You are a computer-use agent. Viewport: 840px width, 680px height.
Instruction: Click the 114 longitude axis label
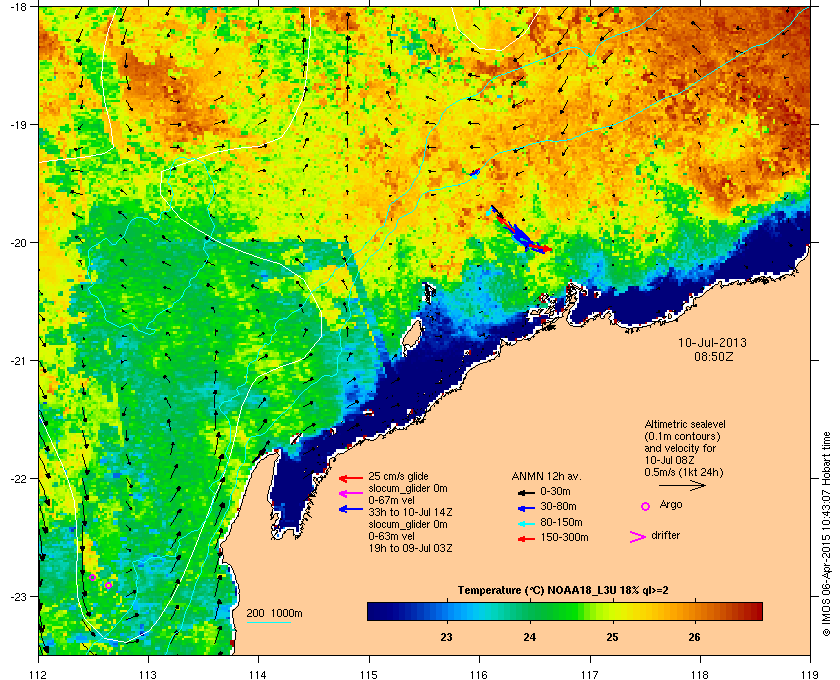click(259, 674)
